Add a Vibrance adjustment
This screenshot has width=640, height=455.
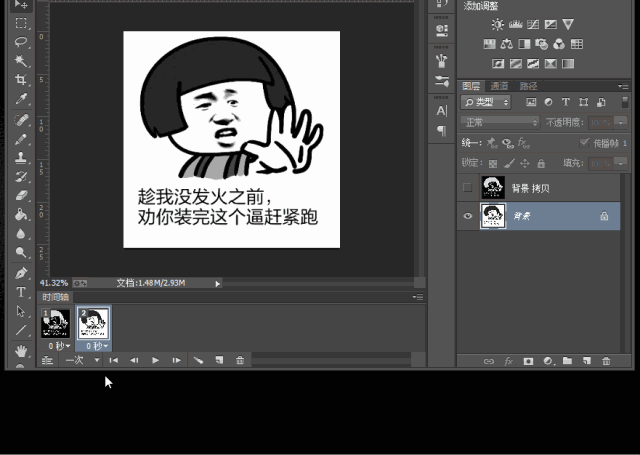click(x=568, y=24)
